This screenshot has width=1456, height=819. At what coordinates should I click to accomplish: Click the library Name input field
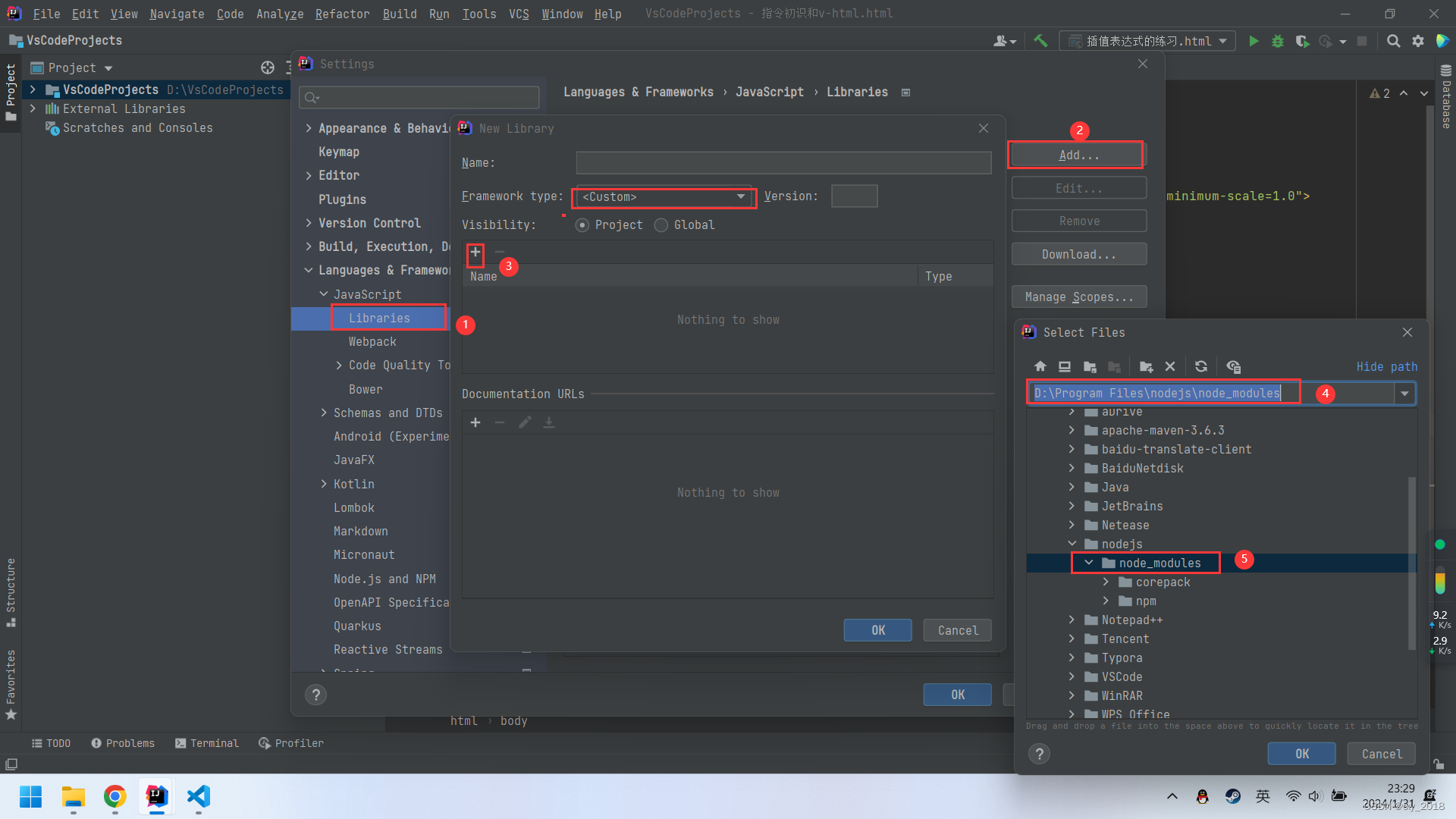pyautogui.click(x=783, y=163)
